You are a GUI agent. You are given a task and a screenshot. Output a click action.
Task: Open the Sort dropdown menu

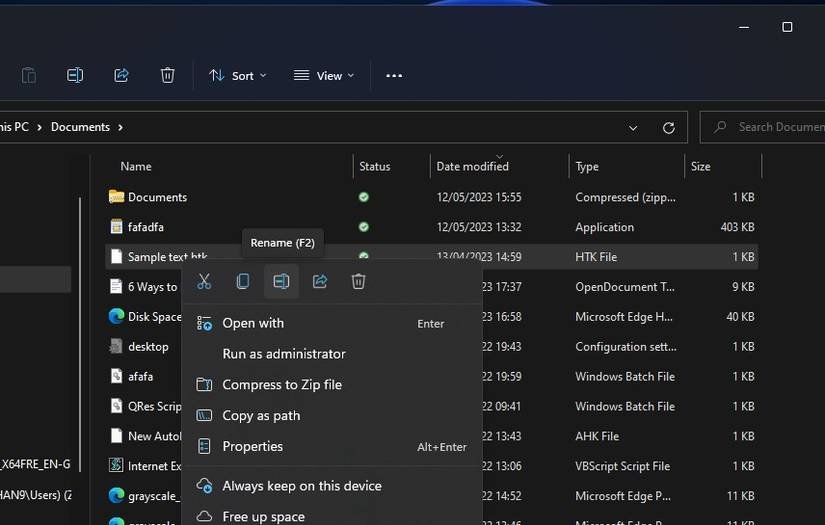(x=238, y=76)
